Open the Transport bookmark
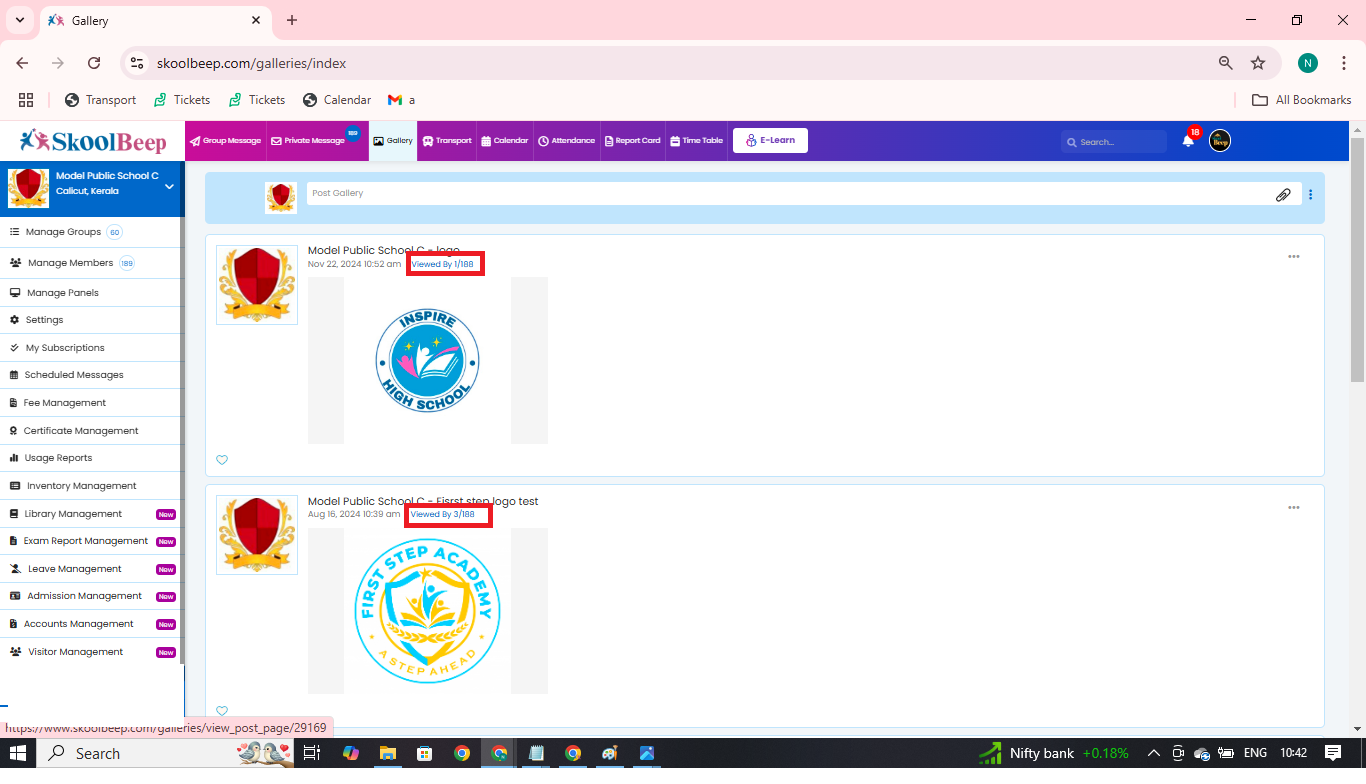The height and width of the screenshot is (784, 1366). [100, 100]
